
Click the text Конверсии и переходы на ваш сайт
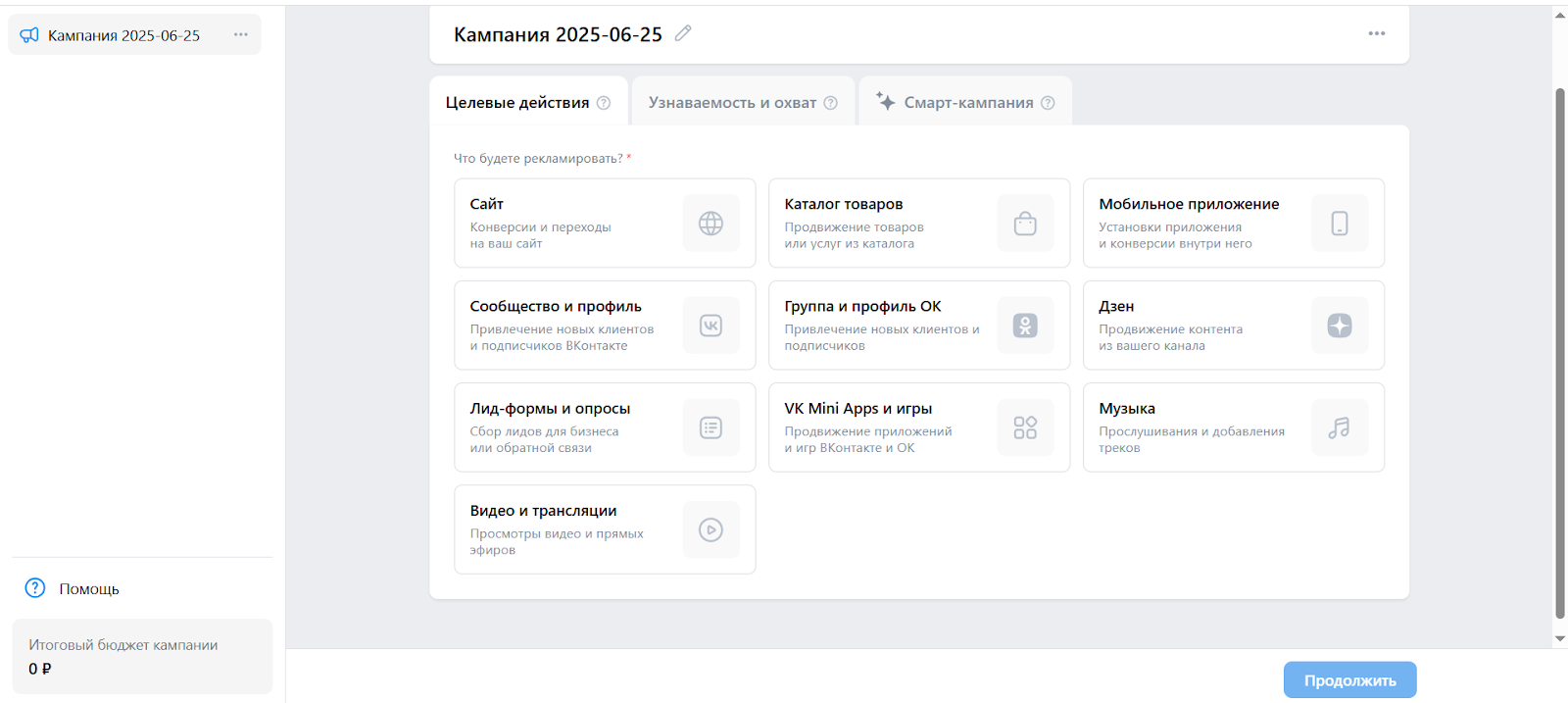pyautogui.click(x=540, y=235)
